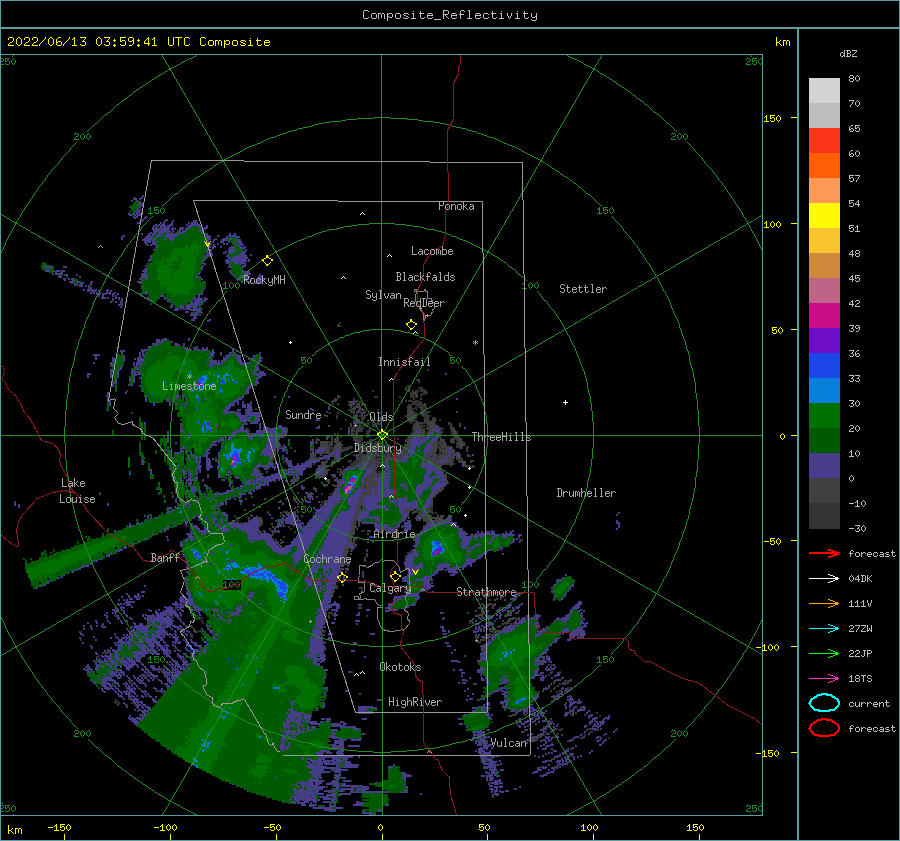This screenshot has height=841, width=900.
Task: Select the bright yellow dBZ swatch
Action: [824, 215]
